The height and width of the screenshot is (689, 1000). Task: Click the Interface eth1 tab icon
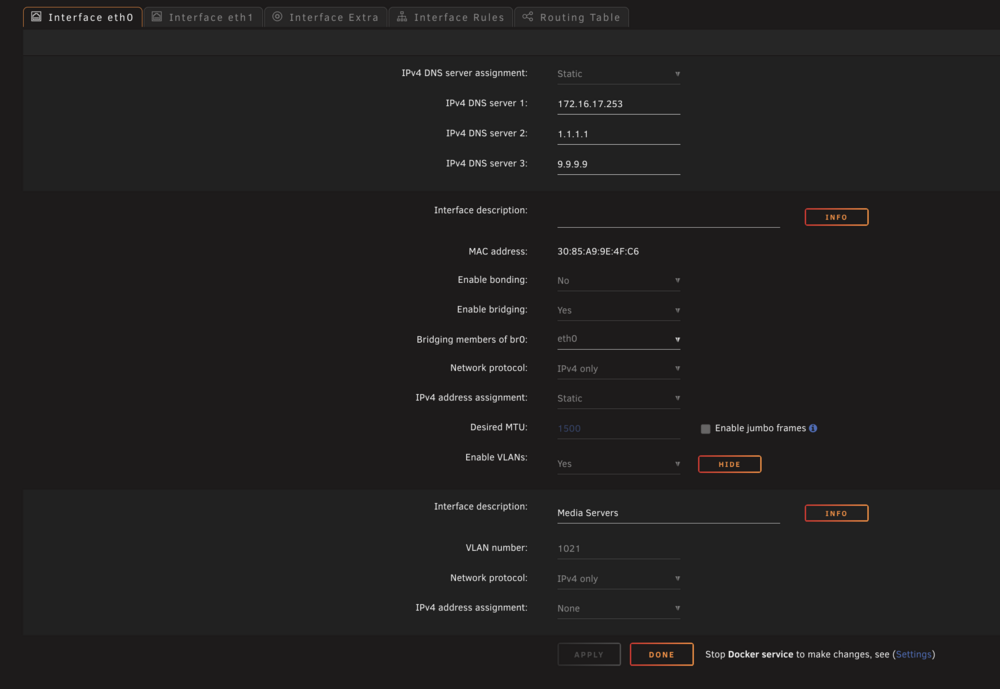pyautogui.click(x=157, y=17)
